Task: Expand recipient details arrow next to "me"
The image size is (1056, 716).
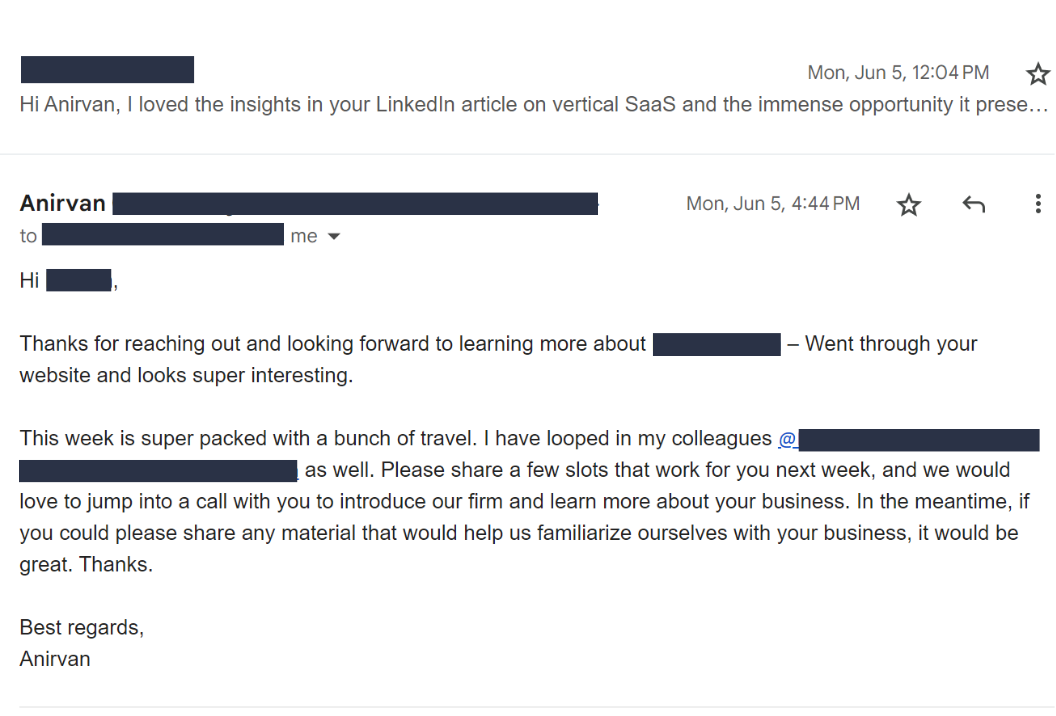Action: 334,237
